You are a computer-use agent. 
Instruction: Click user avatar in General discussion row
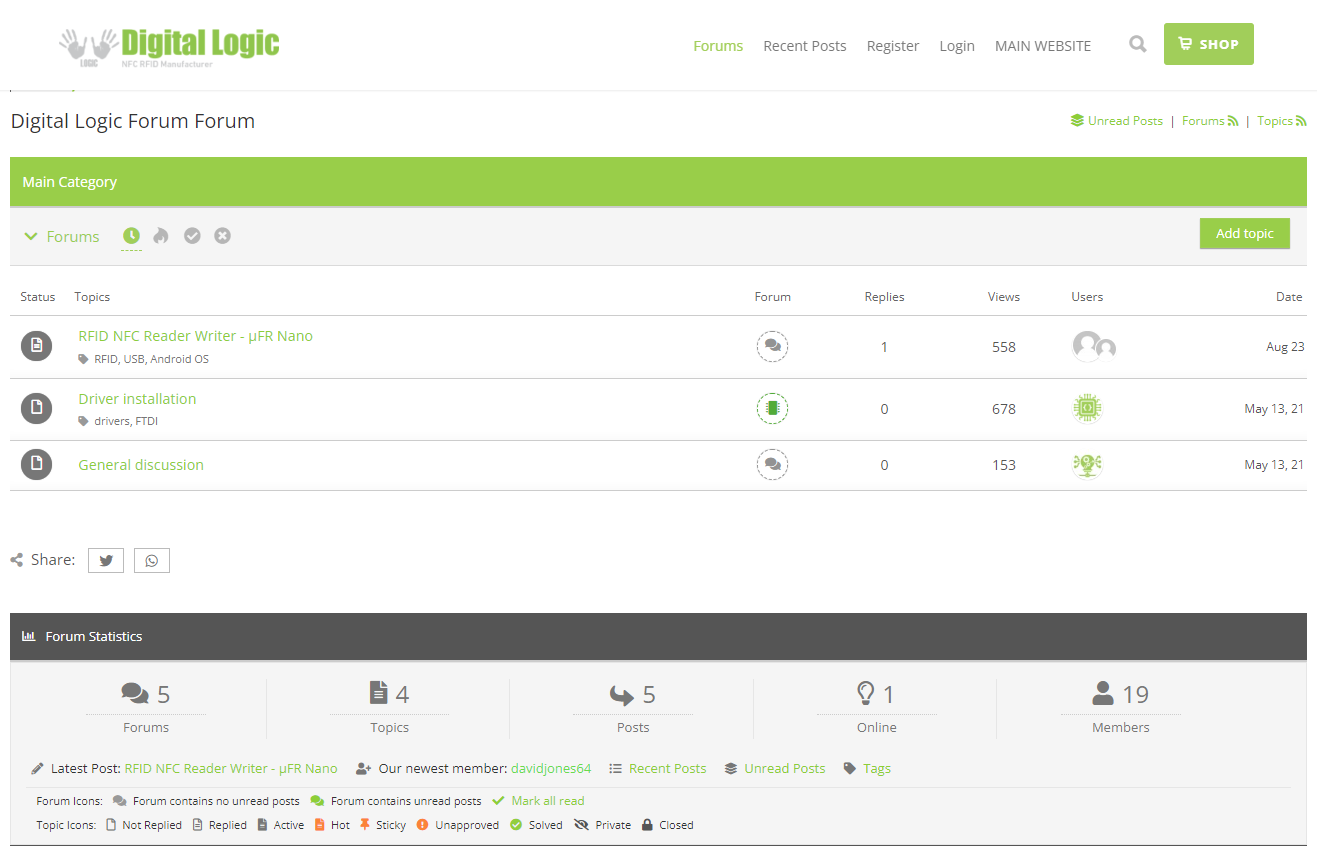point(1087,465)
